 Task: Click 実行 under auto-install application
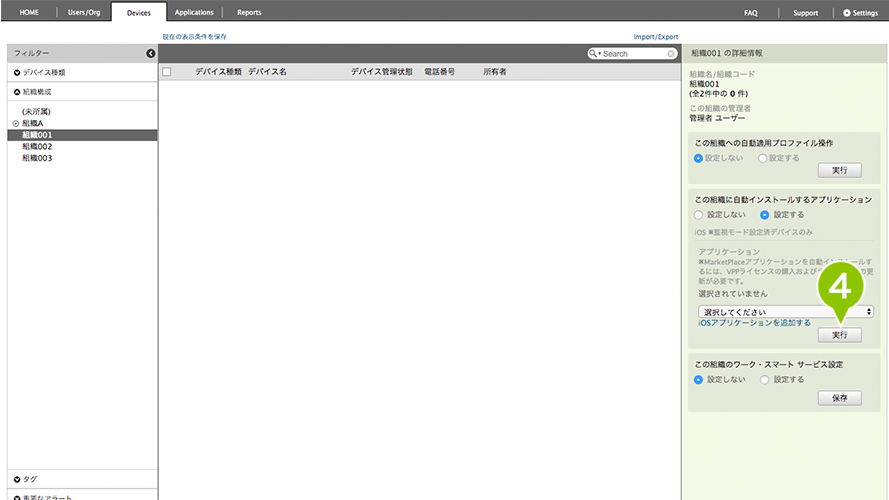pos(840,335)
